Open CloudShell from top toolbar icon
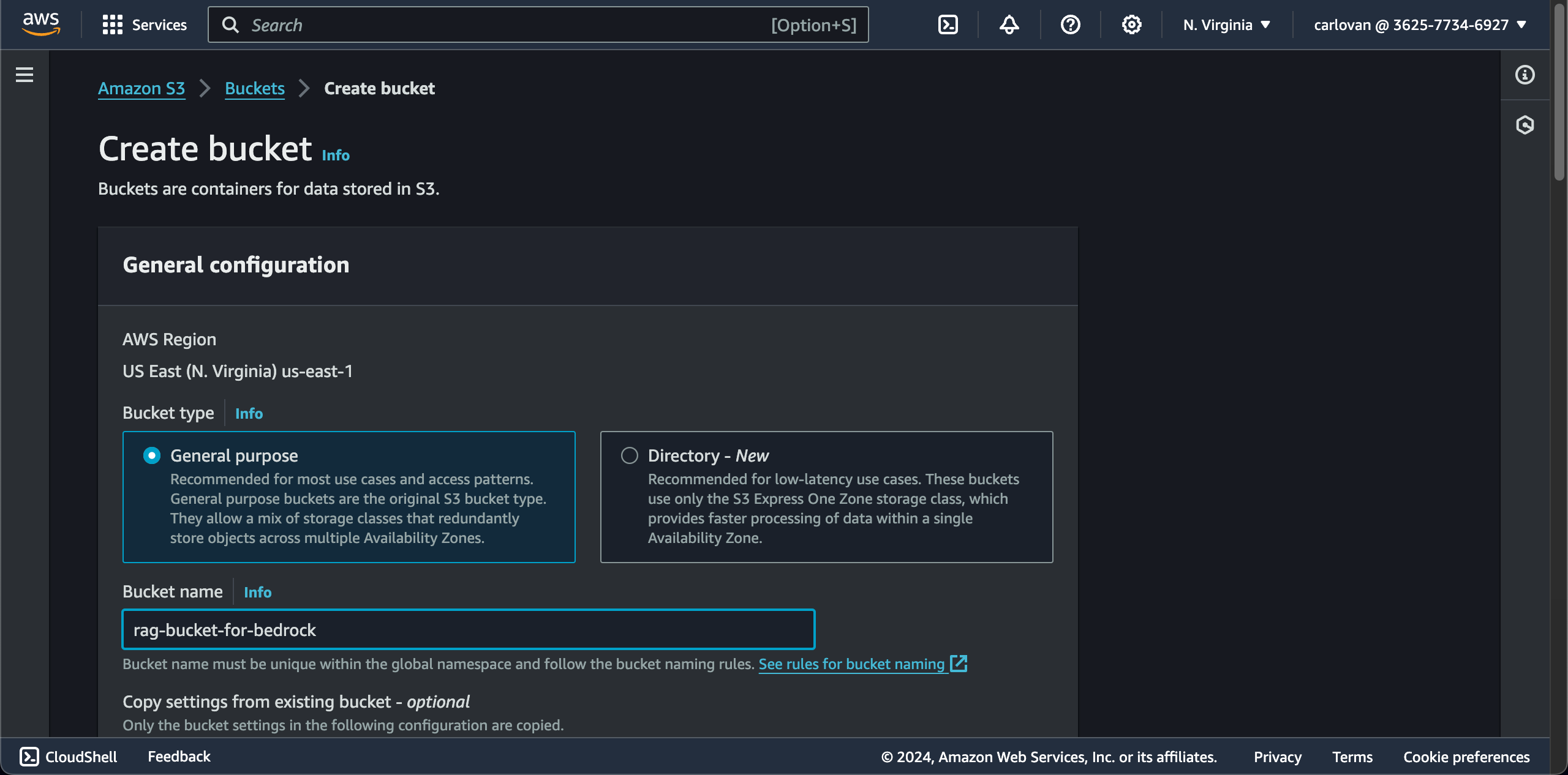Image resolution: width=1568 pixels, height=775 pixels. click(948, 24)
